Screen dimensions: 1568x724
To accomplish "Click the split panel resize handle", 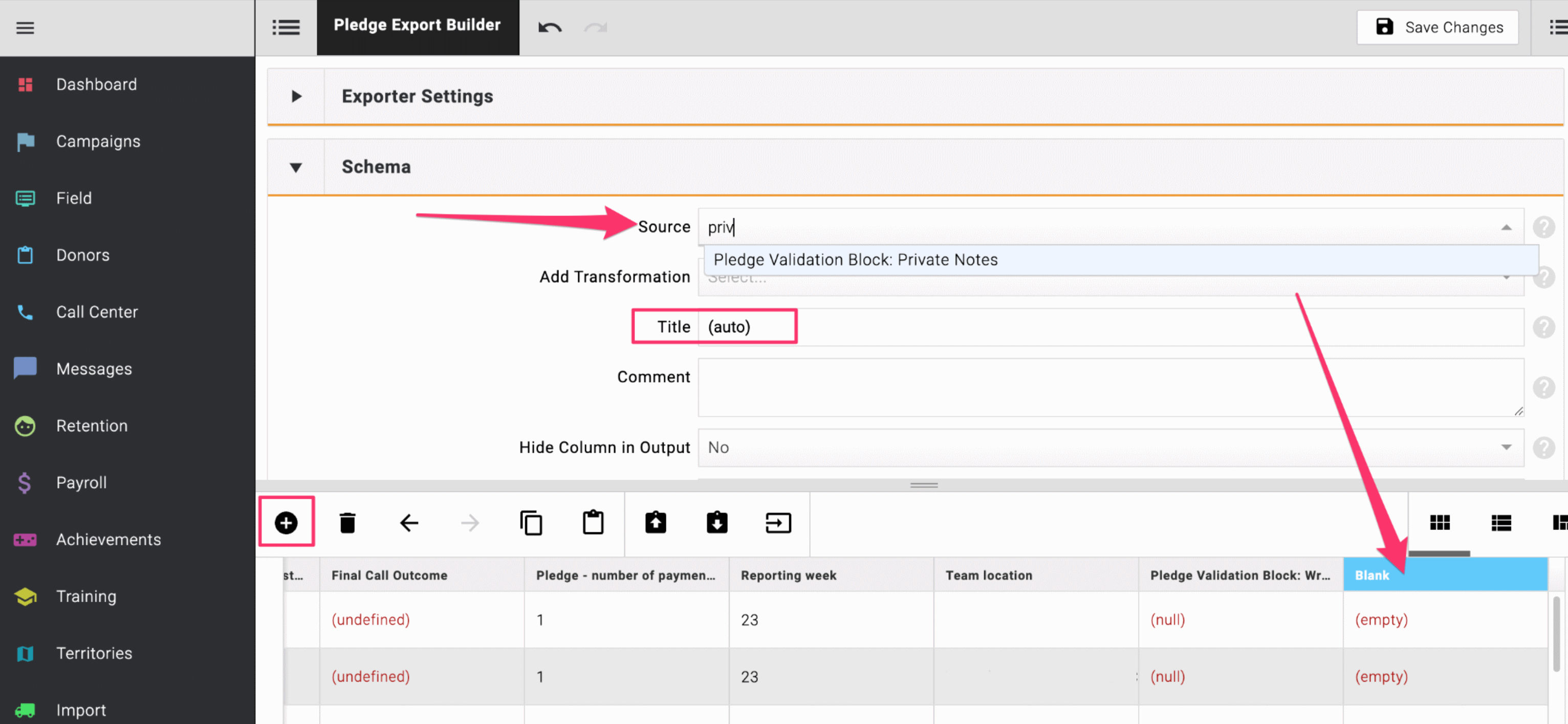I will coord(923,485).
